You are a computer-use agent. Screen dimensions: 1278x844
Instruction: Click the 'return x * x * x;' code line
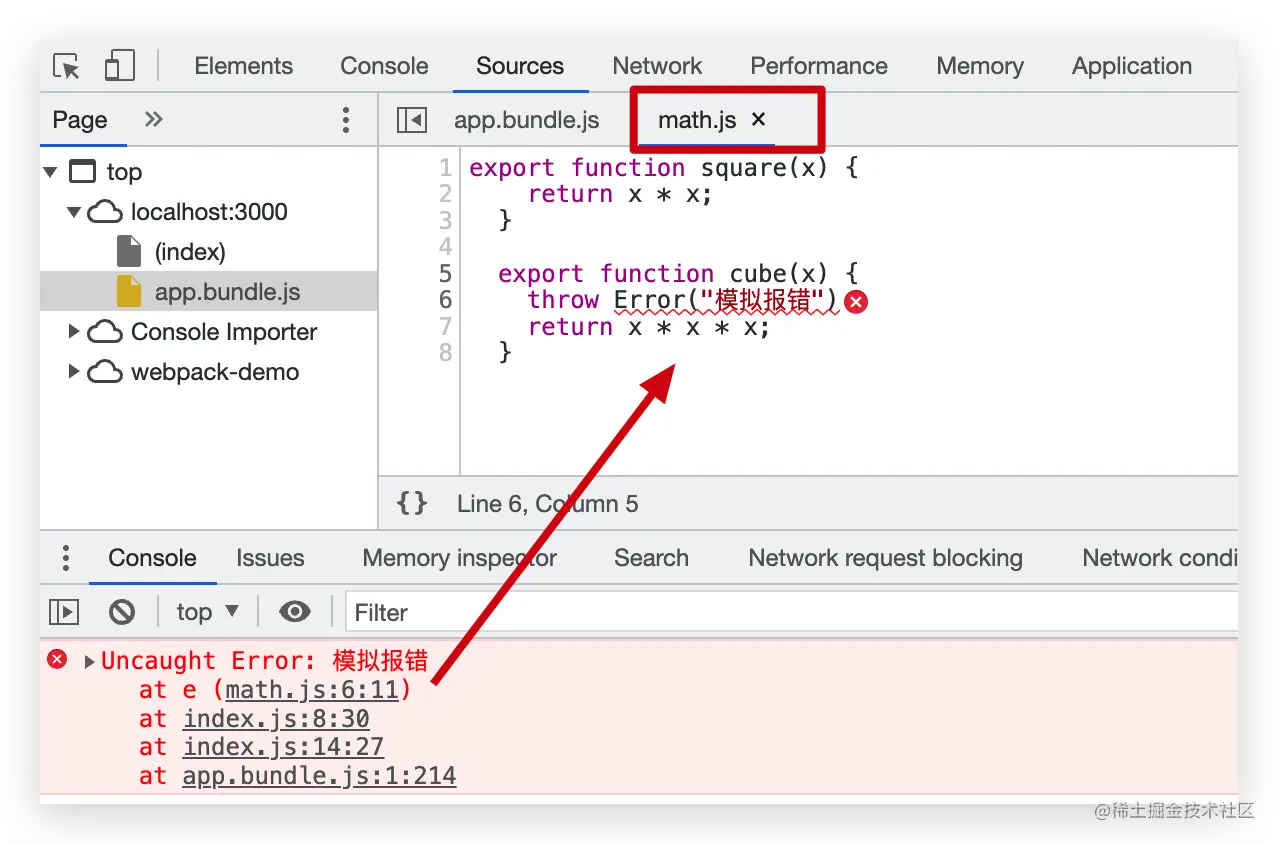click(649, 327)
